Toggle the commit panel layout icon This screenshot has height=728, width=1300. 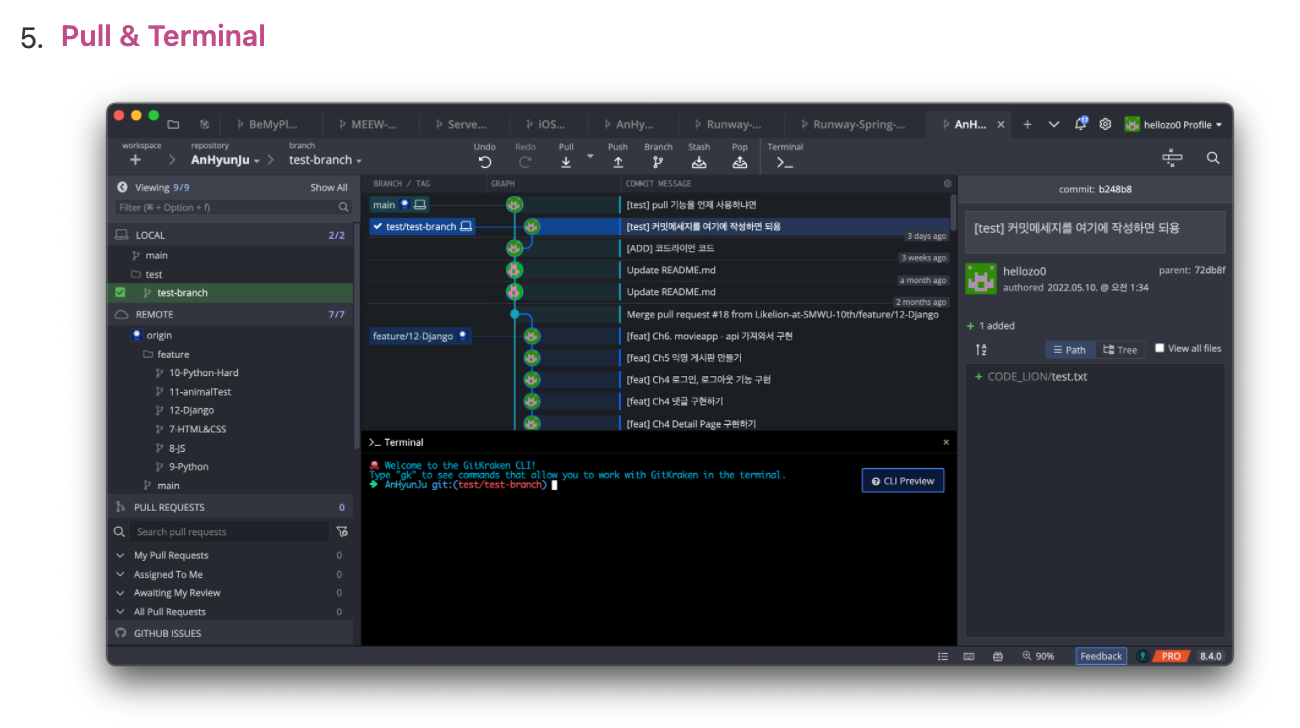click(x=1173, y=158)
